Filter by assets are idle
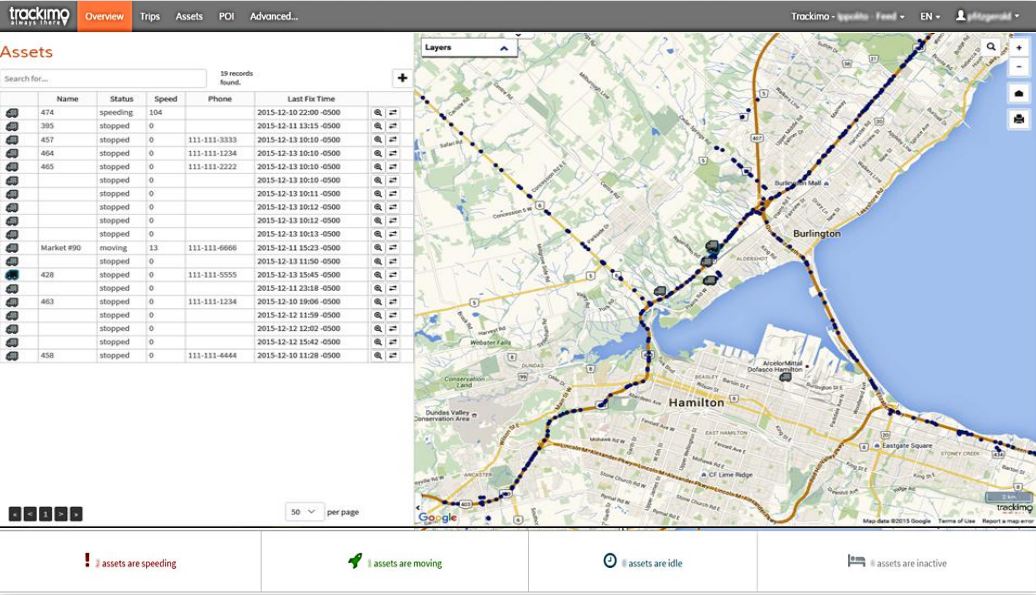The width and height of the screenshot is (1036, 595). point(643,563)
